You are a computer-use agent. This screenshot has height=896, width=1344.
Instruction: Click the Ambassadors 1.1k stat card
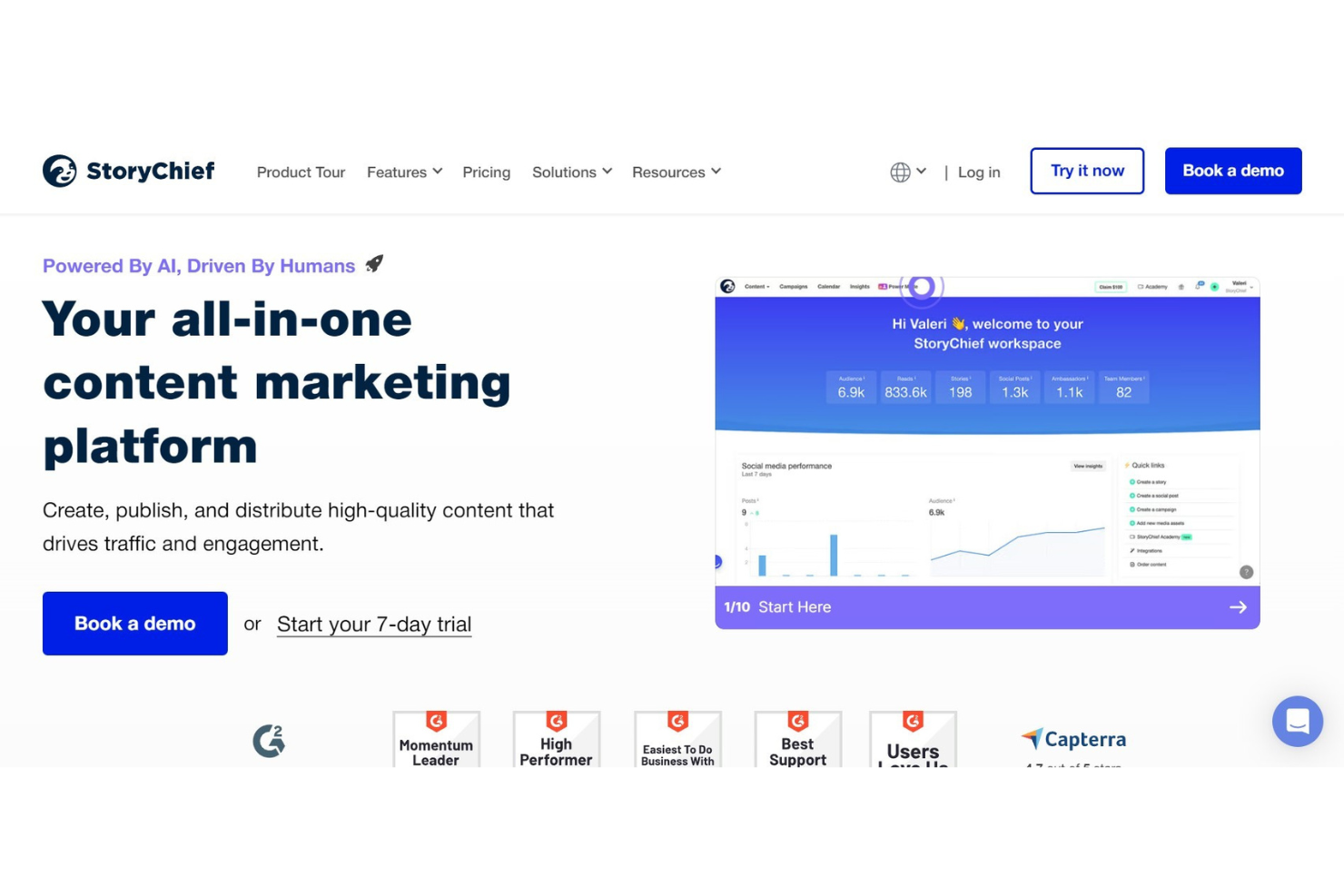(1069, 387)
